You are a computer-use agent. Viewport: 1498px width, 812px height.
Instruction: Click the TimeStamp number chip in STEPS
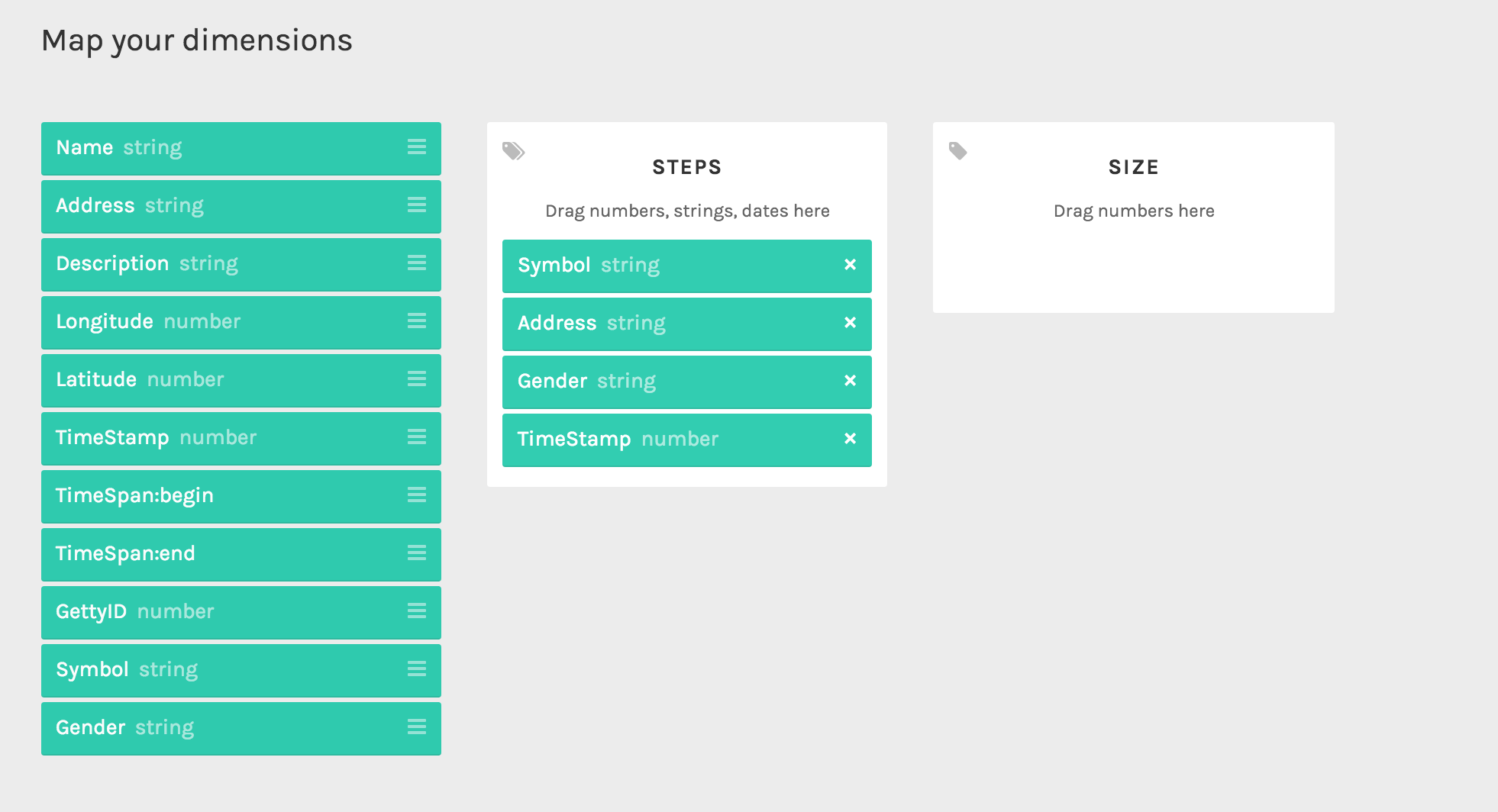coord(687,440)
